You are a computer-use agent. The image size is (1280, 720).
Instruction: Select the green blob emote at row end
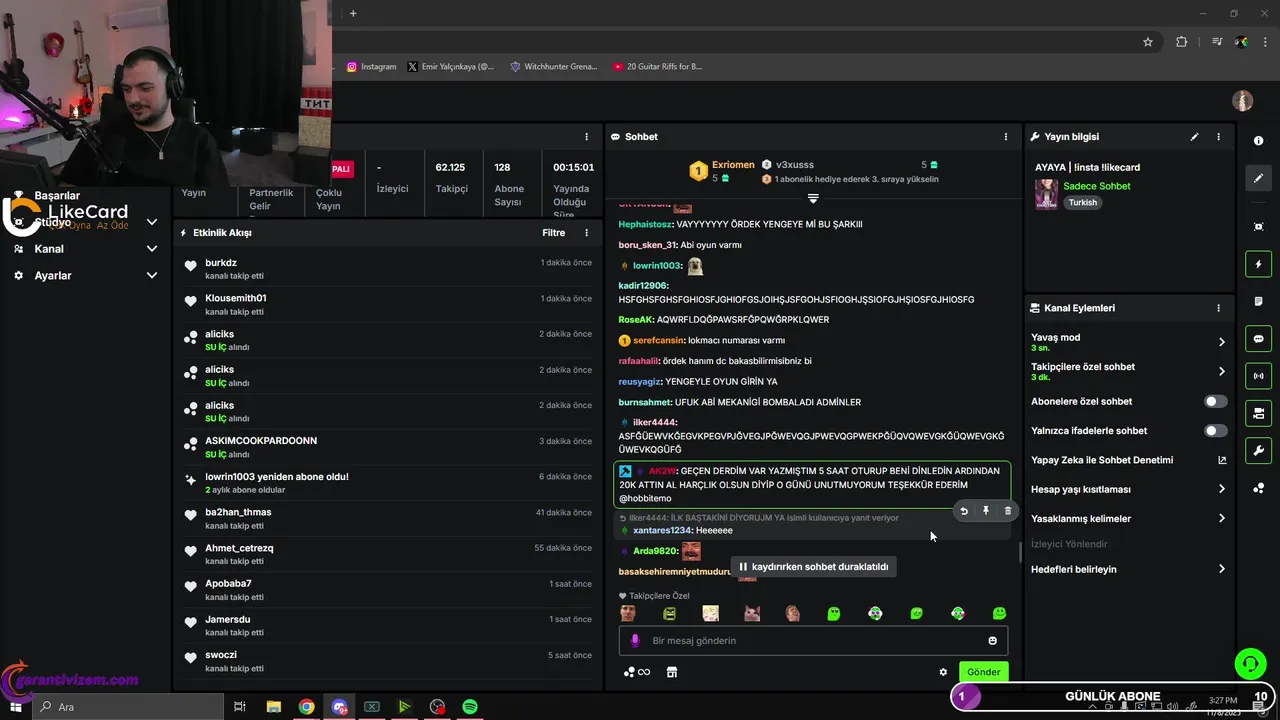pyautogui.click(x=999, y=613)
